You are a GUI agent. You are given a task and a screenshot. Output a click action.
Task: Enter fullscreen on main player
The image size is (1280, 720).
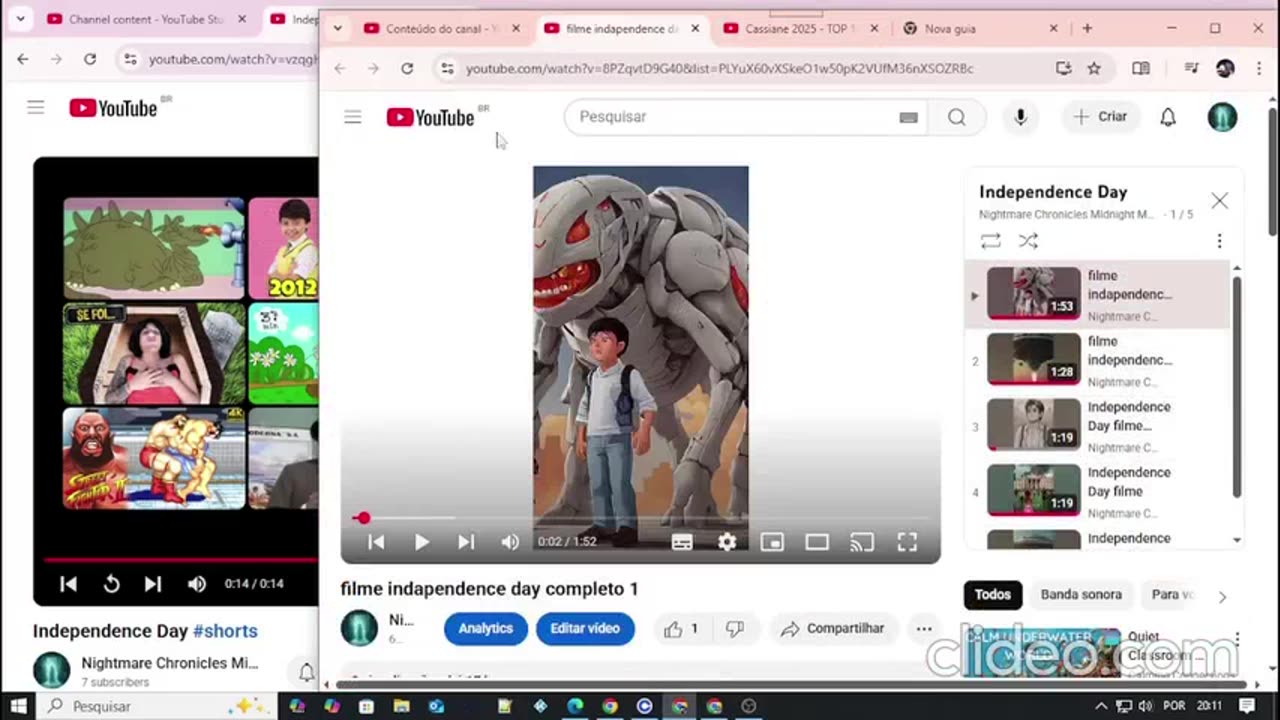[x=907, y=542]
